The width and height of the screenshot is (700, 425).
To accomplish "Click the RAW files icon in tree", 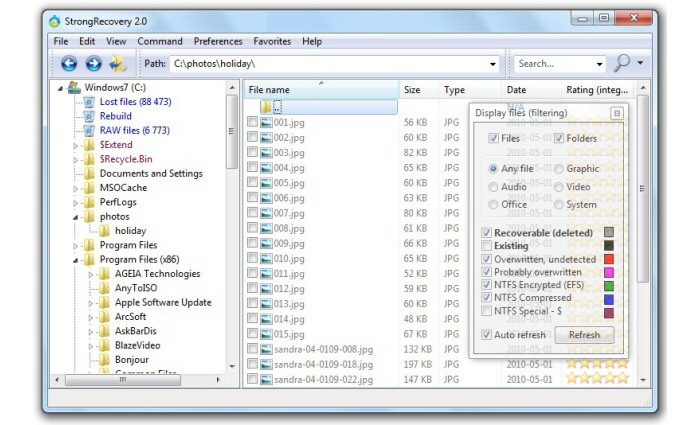I will coord(88,130).
